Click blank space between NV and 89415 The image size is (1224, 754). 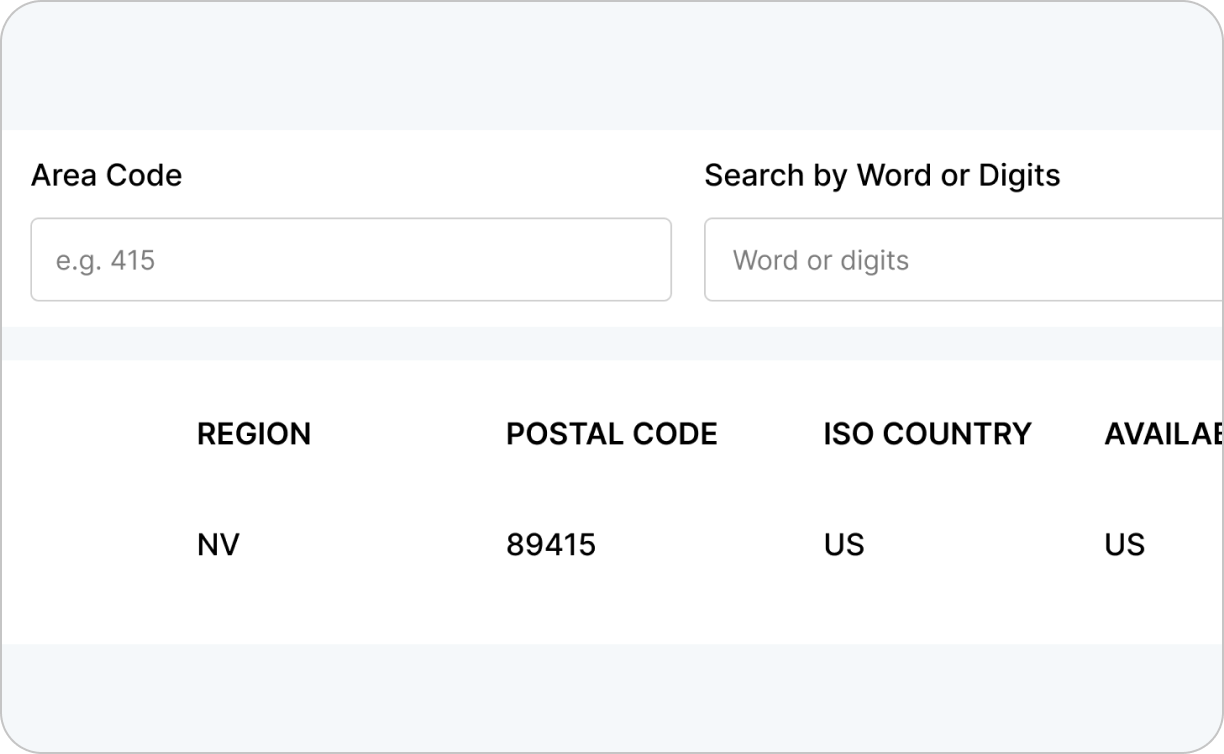pyautogui.click(x=370, y=545)
